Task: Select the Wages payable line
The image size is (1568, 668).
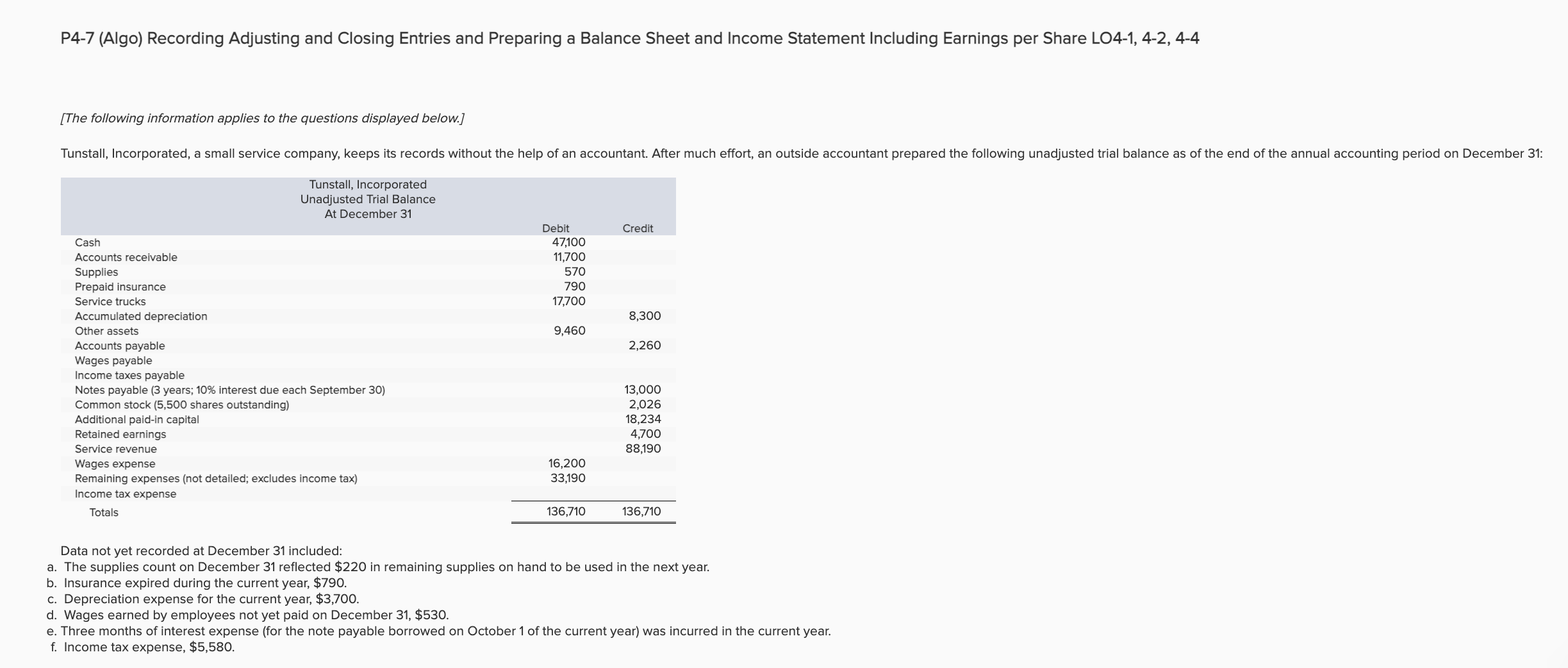Action: click(113, 360)
